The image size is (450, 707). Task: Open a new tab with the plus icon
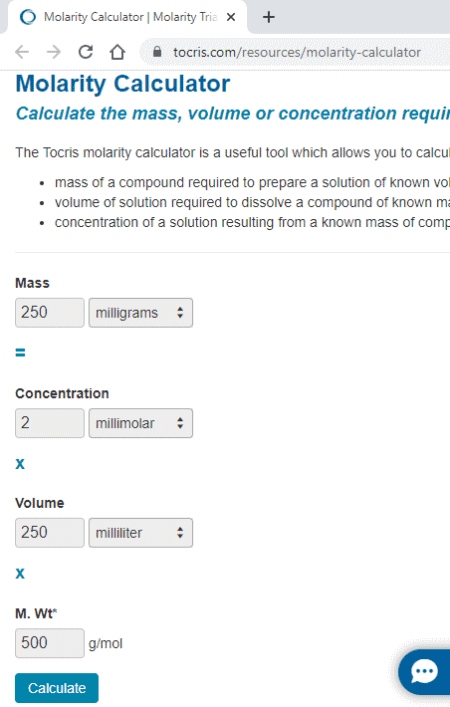click(x=269, y=17)
